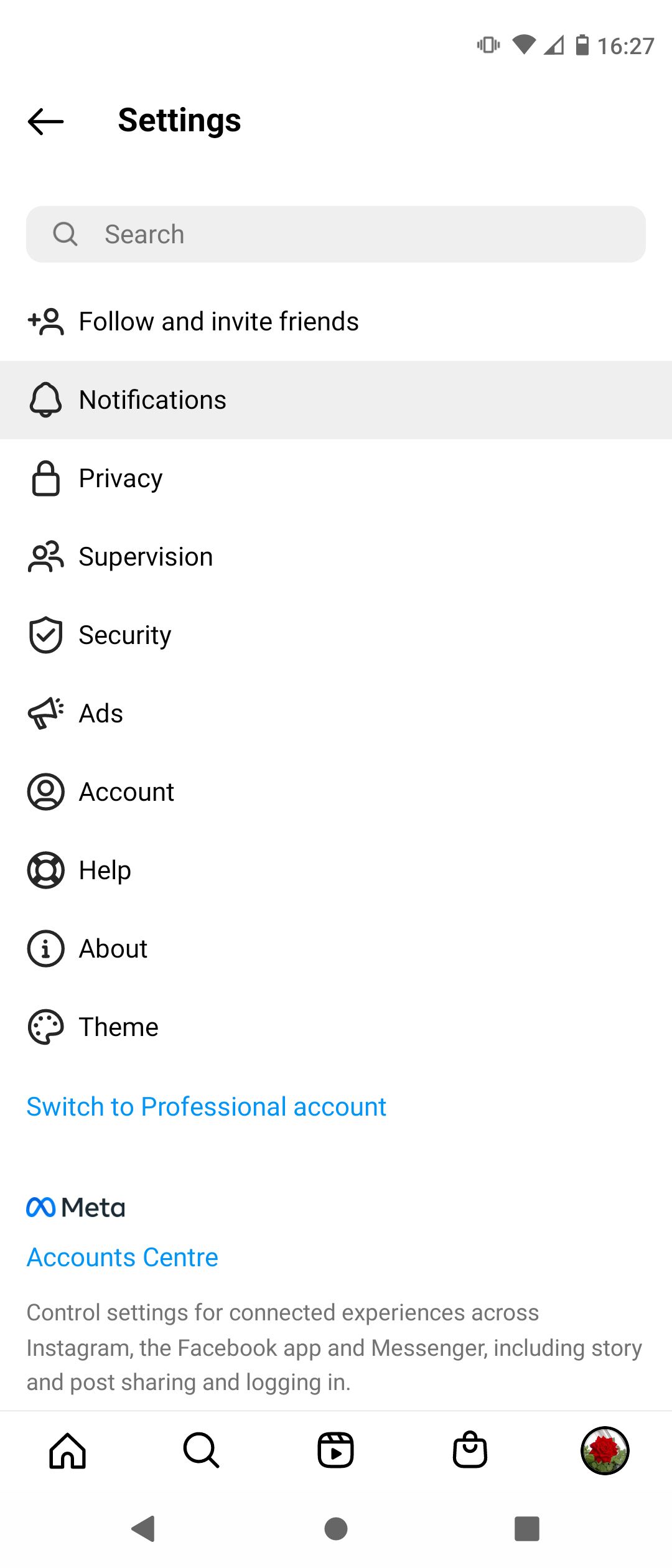
Task: Open the Reels tab
Action: click(335, 1450)
